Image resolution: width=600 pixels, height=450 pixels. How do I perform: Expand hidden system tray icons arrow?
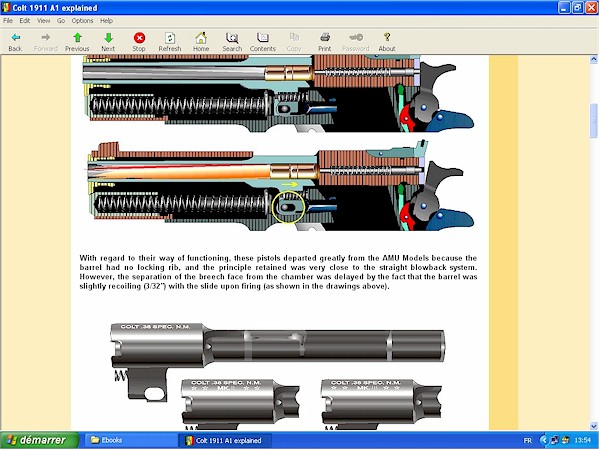543,440
